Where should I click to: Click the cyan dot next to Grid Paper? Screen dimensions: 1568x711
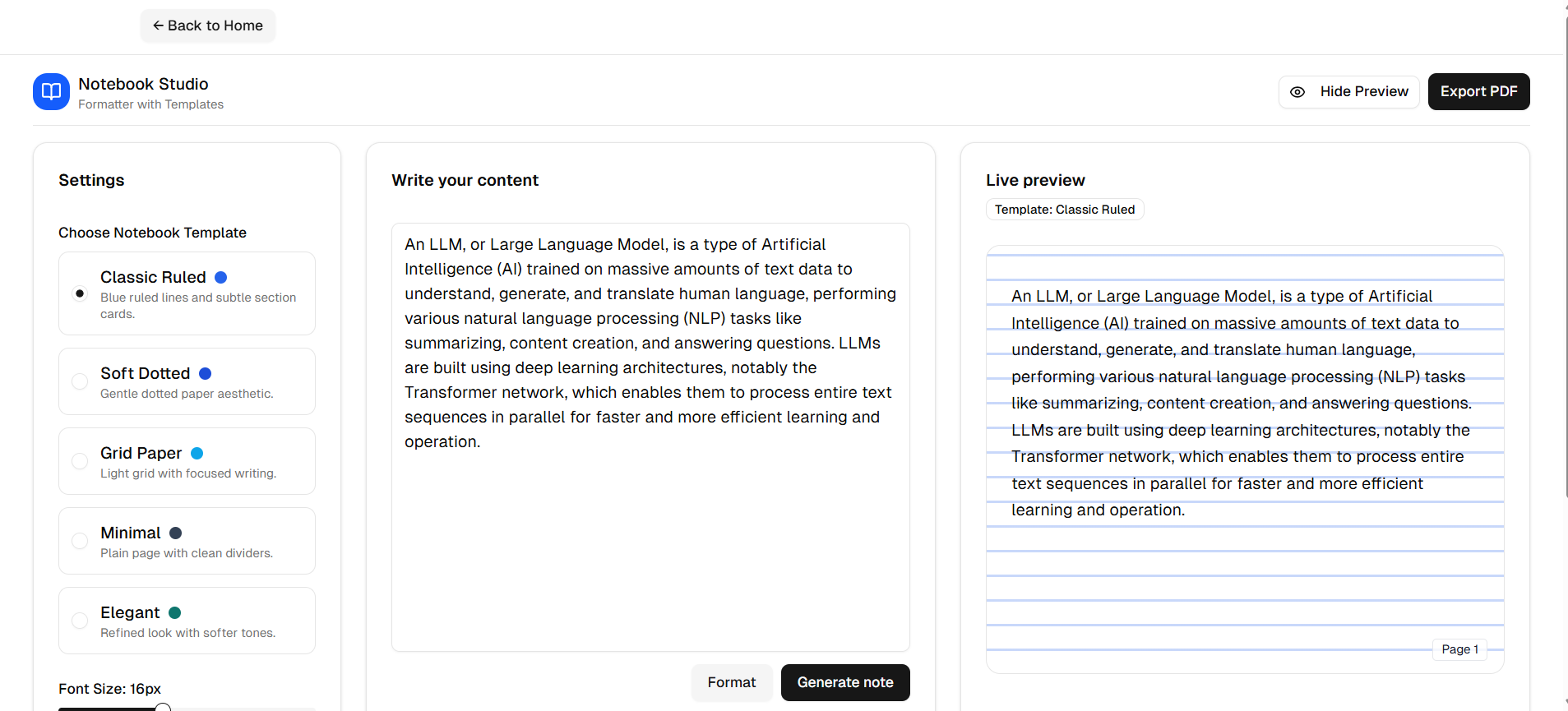[x=197, y=454]
